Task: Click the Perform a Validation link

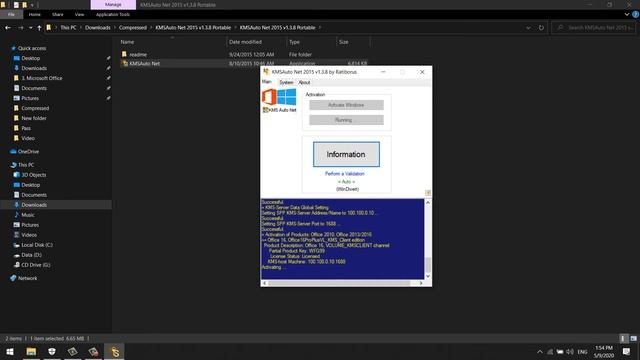Action: point(345,173)
